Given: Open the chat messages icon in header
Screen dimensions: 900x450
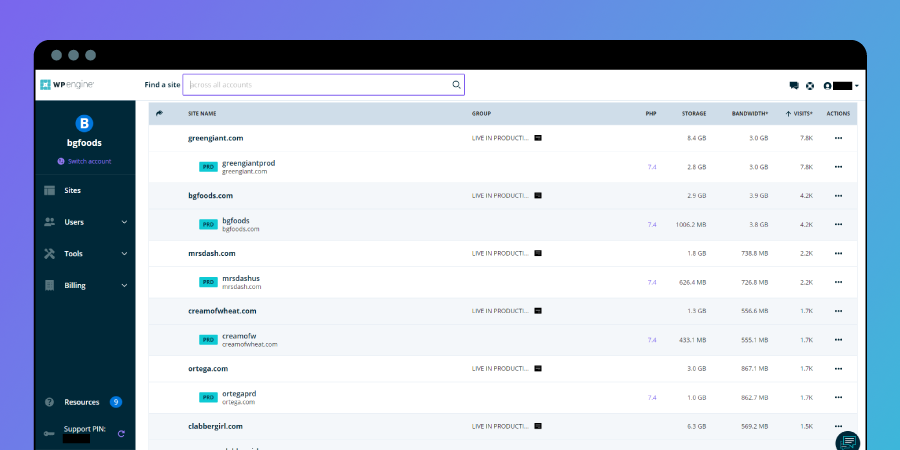Looking at the screenshot, I should coord(794,86).
